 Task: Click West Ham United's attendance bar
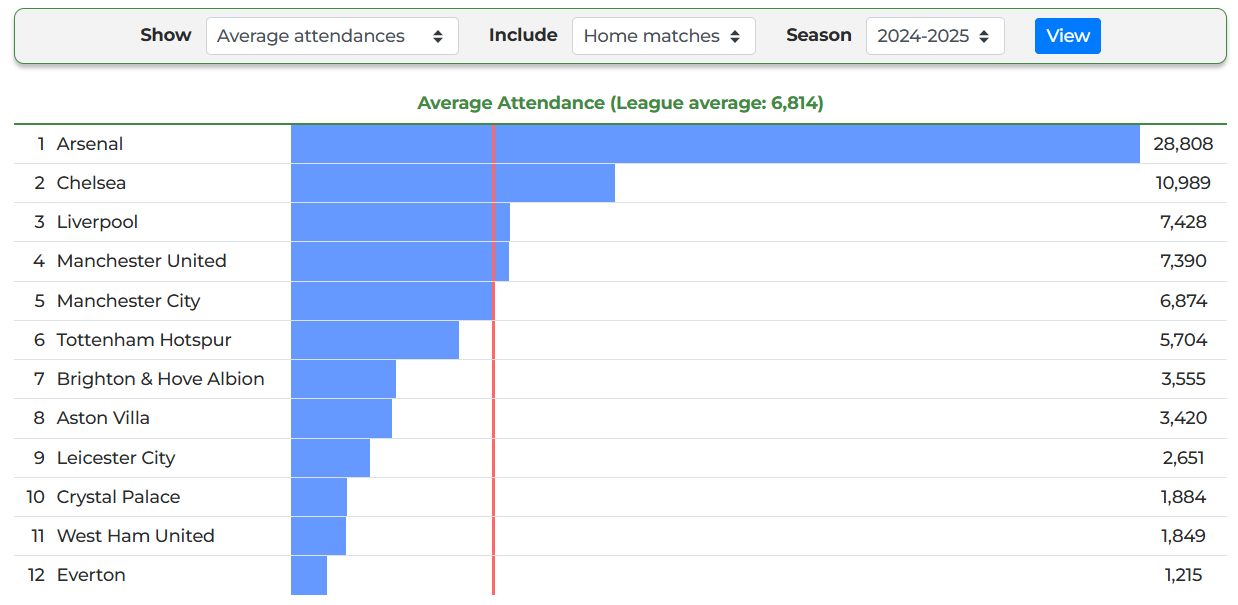[x=318, y=536]
